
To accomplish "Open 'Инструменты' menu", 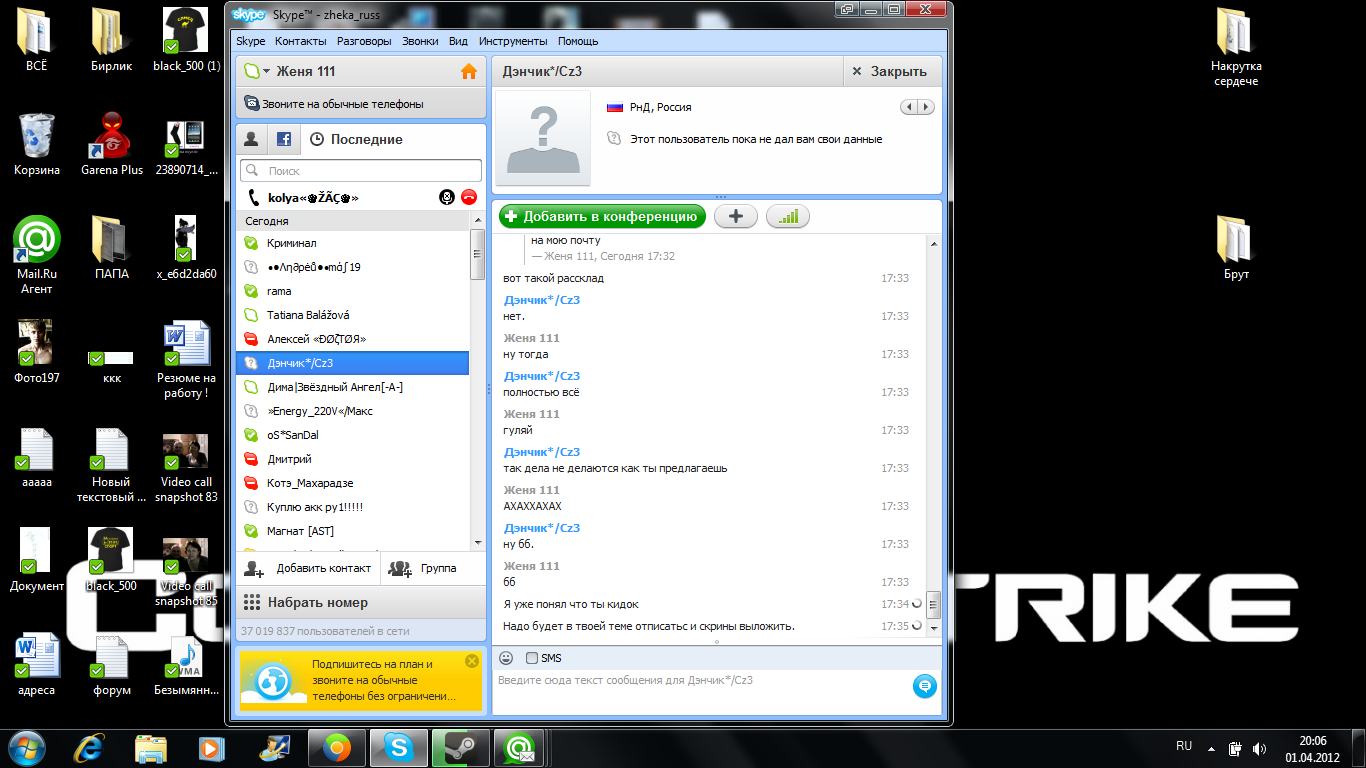I will pyautogui.click(x=513, y=41).
